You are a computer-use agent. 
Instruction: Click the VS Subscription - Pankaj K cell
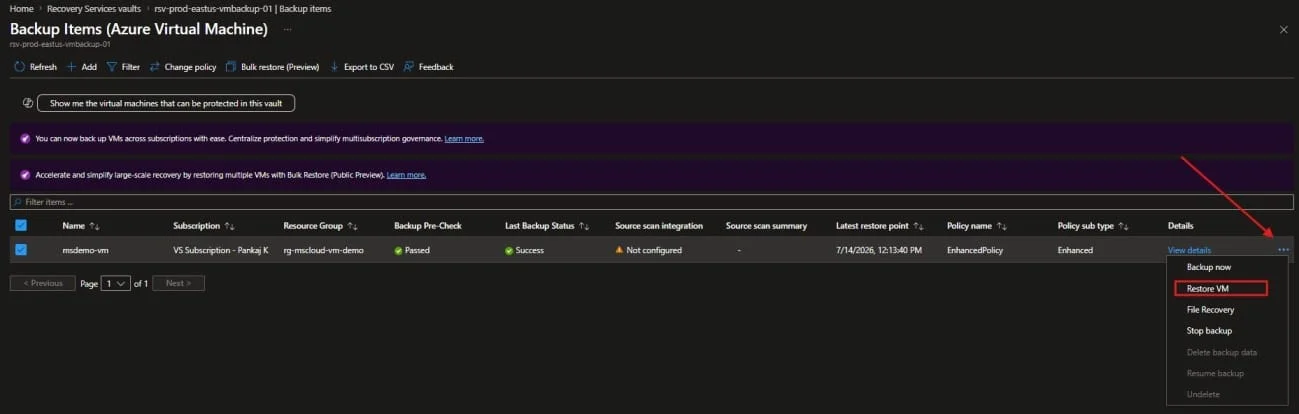(220, 250)
